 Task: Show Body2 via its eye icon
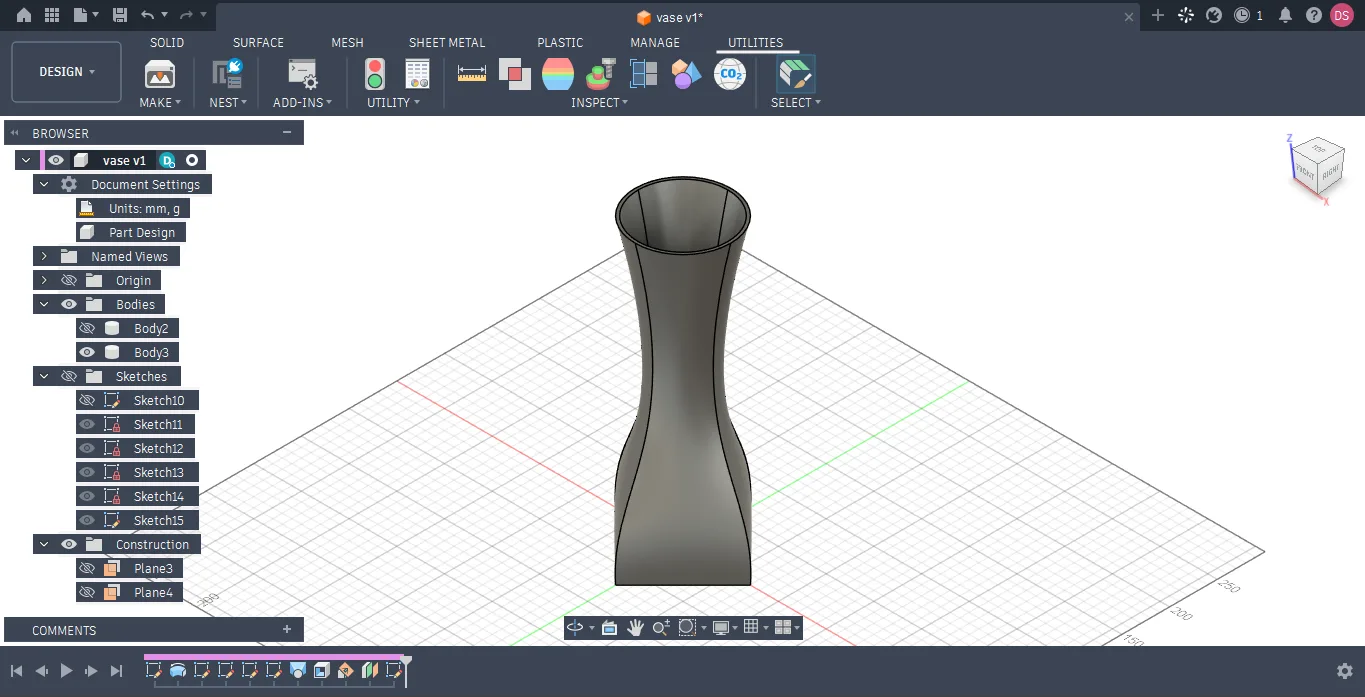click(87, 328)
